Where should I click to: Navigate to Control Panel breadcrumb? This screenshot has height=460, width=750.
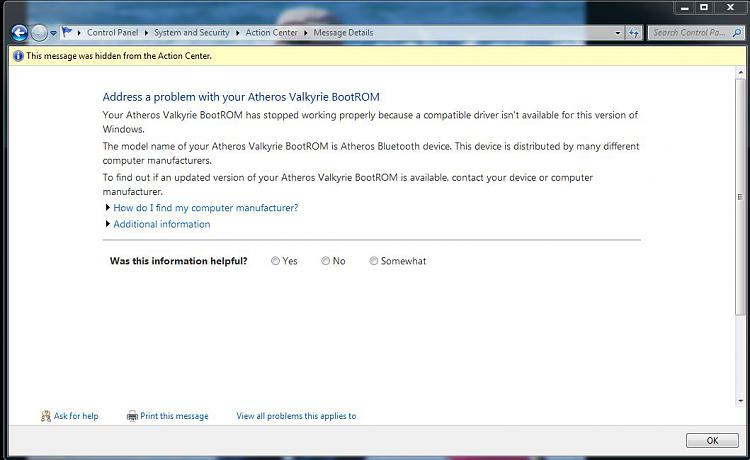[x=112, y=33]
